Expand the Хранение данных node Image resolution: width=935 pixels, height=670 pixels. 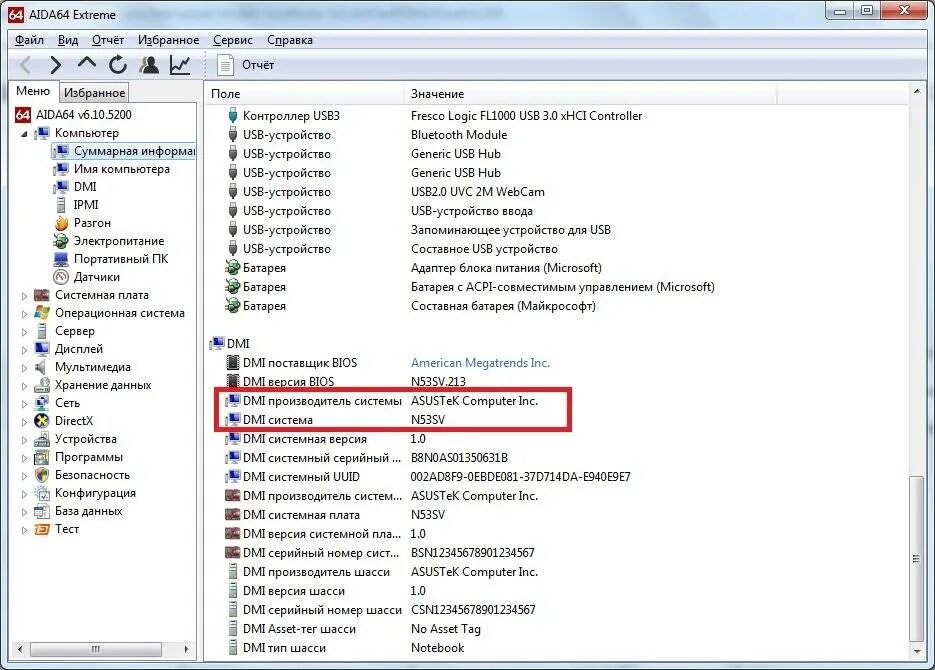pos(24,386)
